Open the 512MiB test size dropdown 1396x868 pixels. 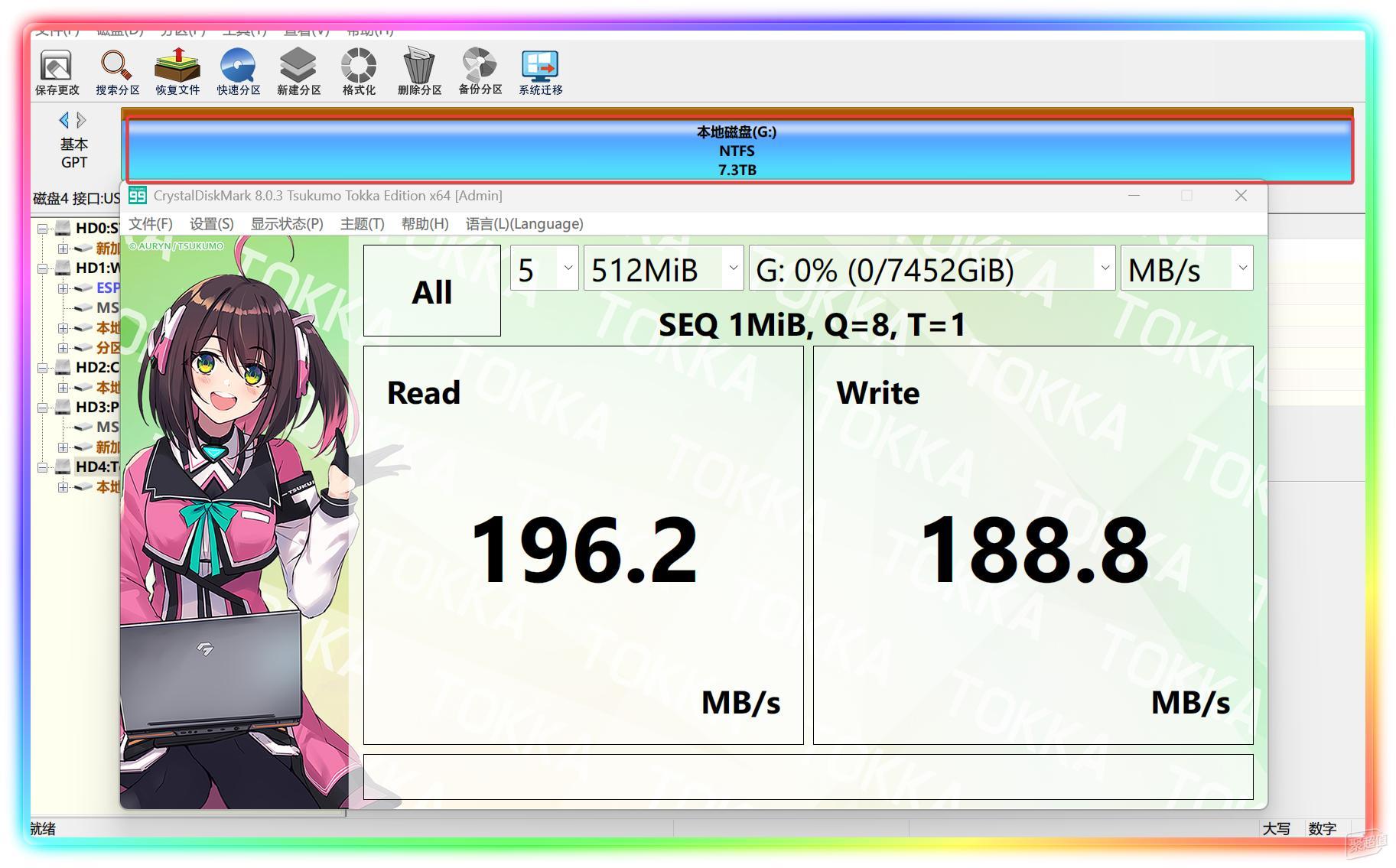pos(663,268)
